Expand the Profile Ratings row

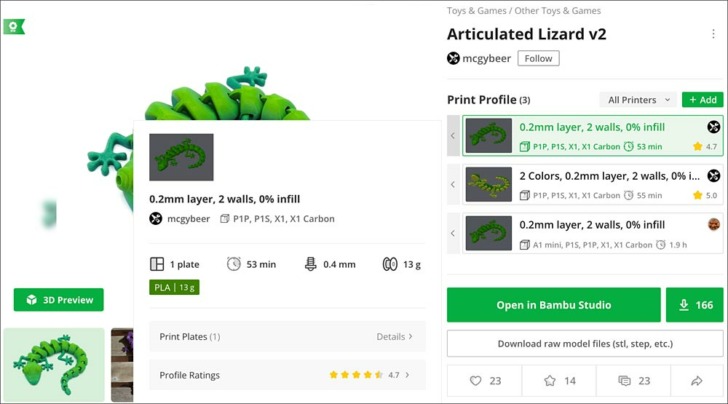pos(287,375)
